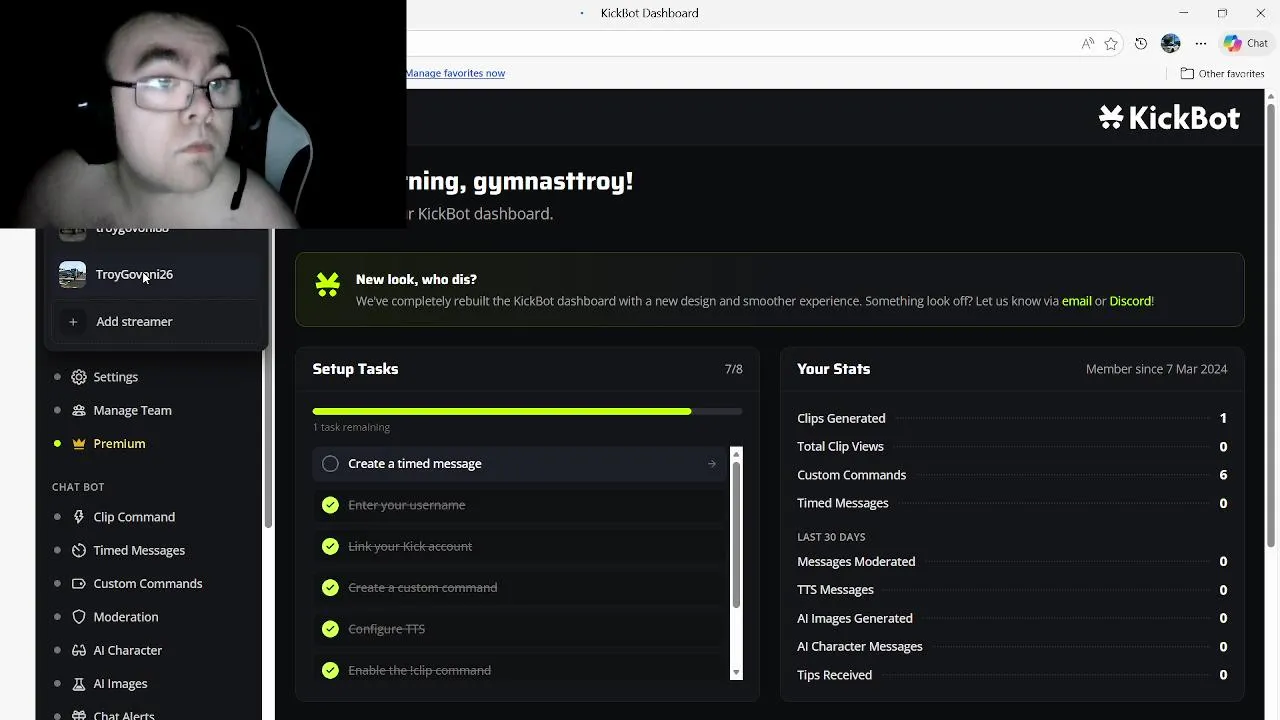Viewport: 1280px width, 720px height.
Task: Open Create a timed message task
Action: pos(520,464)
